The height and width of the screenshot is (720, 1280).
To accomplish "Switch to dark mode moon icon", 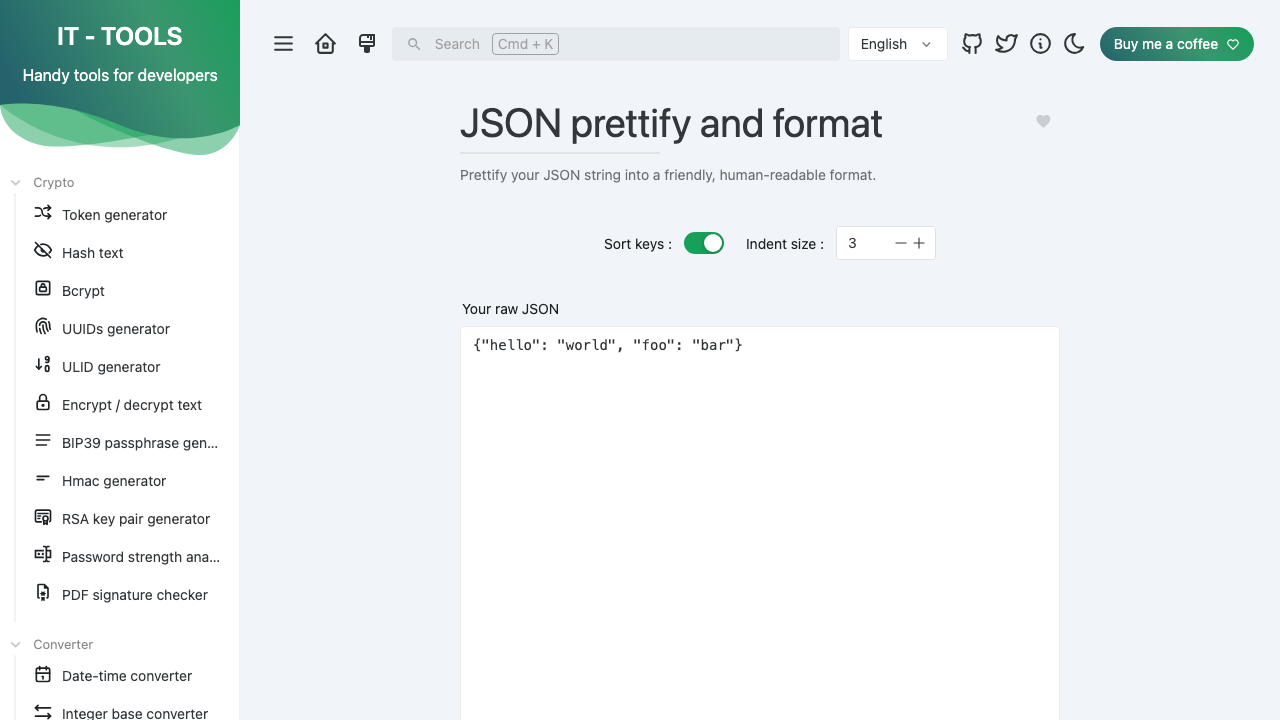I will pos(1074,44).
